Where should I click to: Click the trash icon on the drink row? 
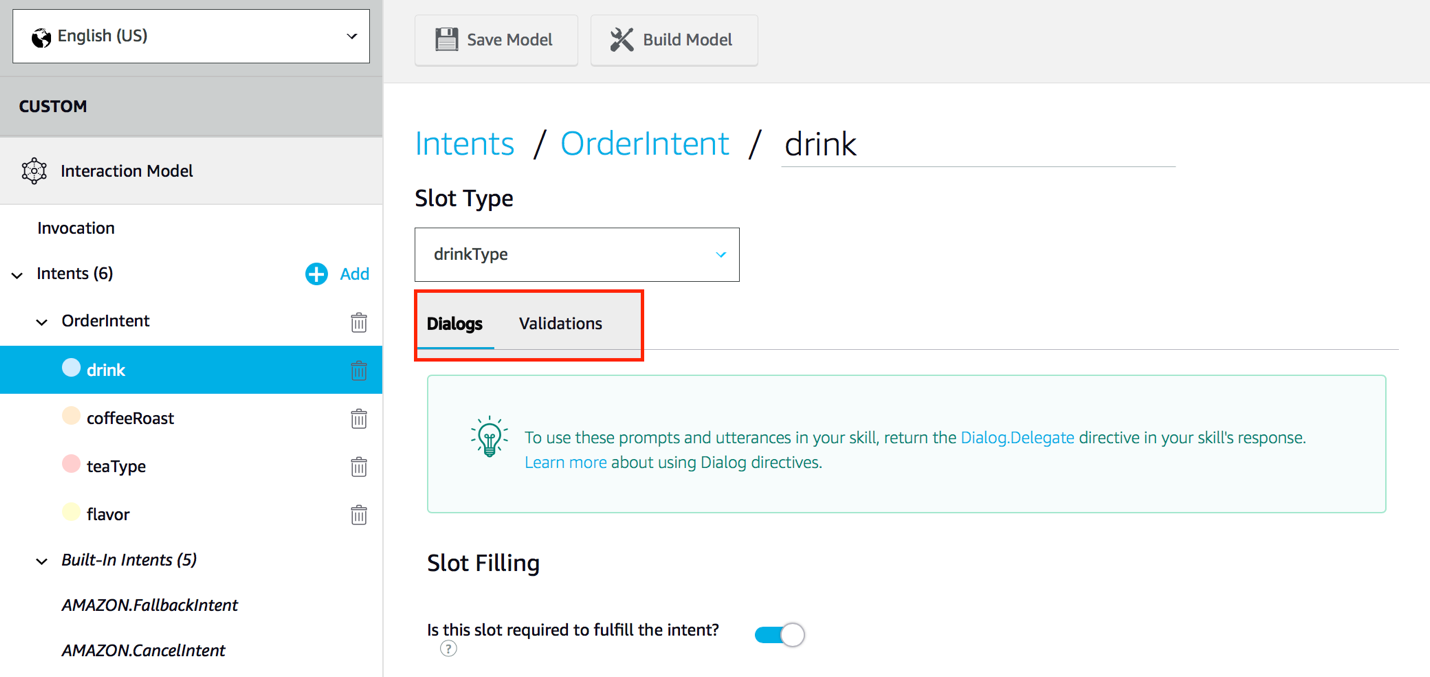(x=359, y=371)
